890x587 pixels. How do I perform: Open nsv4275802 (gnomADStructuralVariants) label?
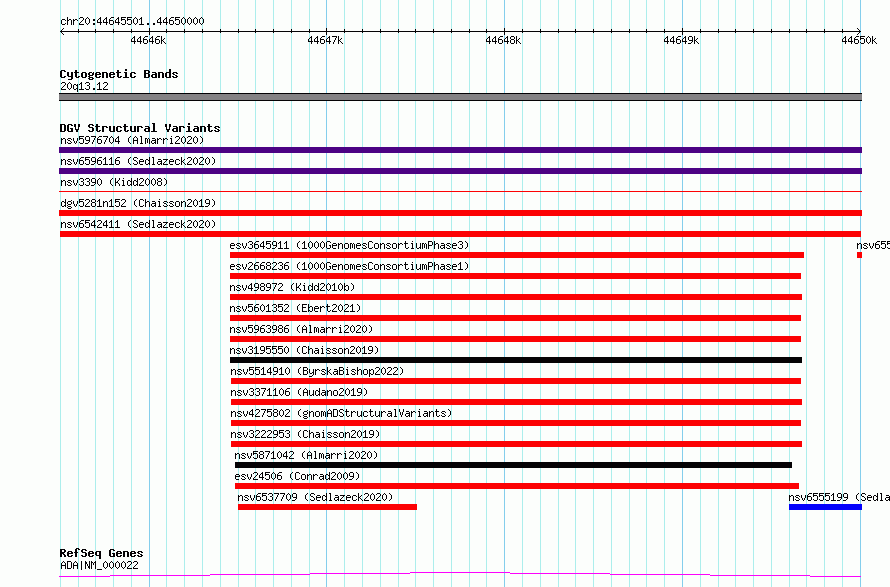coord(341,413)
